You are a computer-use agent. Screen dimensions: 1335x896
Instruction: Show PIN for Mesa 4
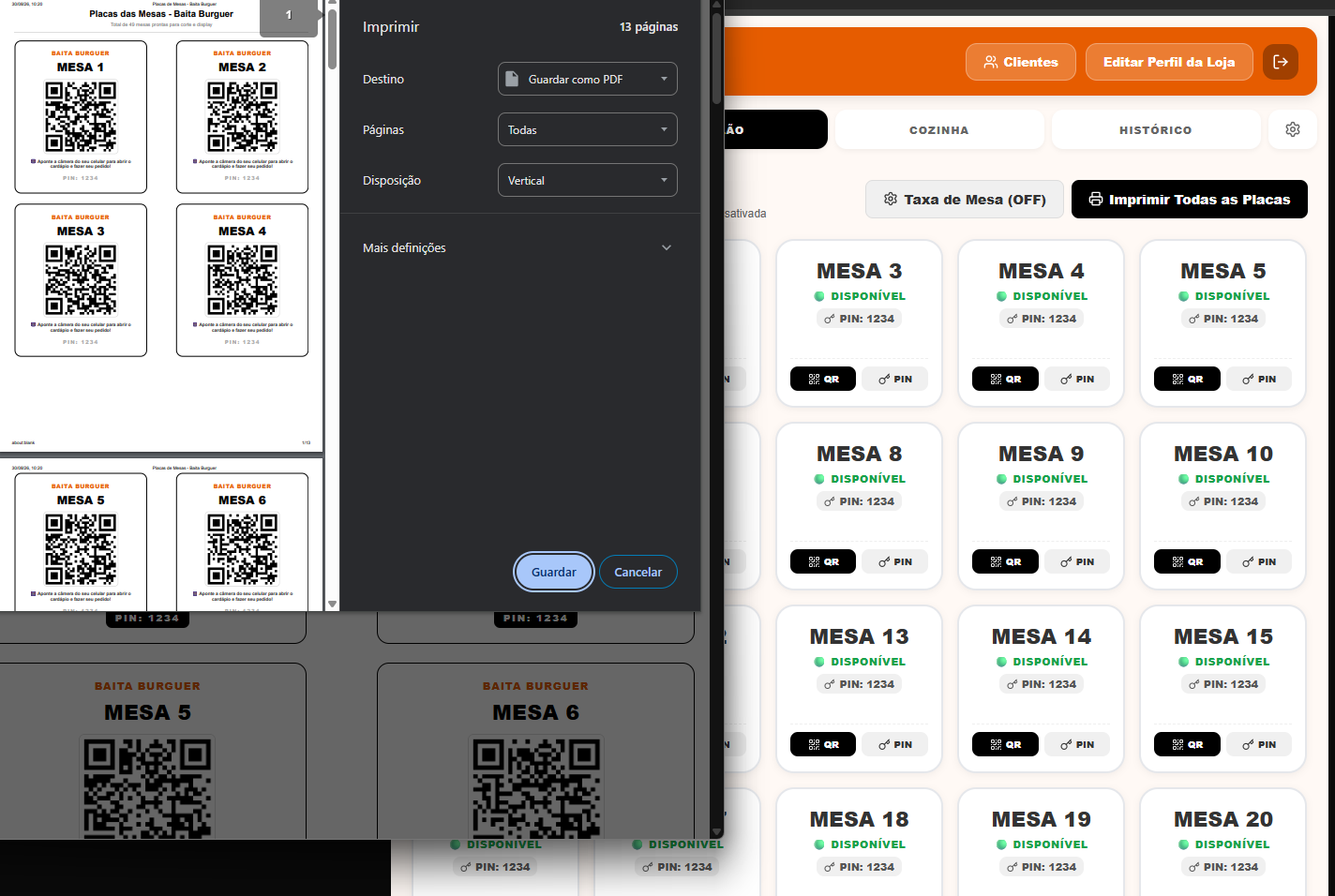point(1077,379)
